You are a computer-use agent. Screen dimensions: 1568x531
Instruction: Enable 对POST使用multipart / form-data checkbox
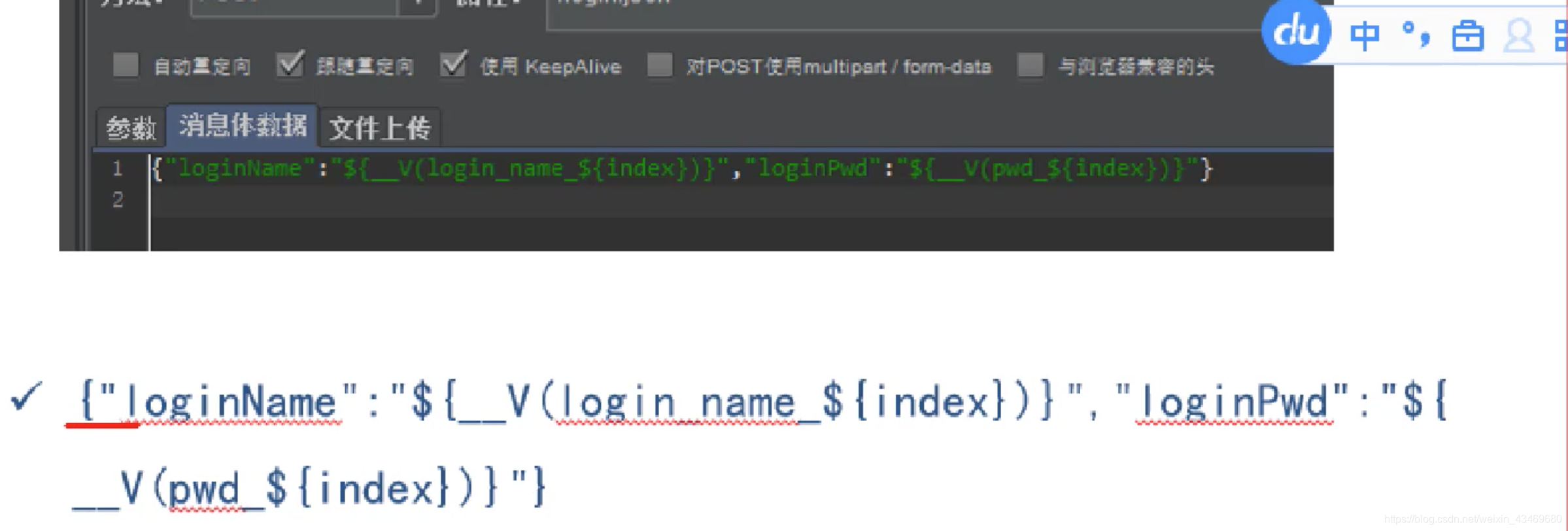(659, 65)
